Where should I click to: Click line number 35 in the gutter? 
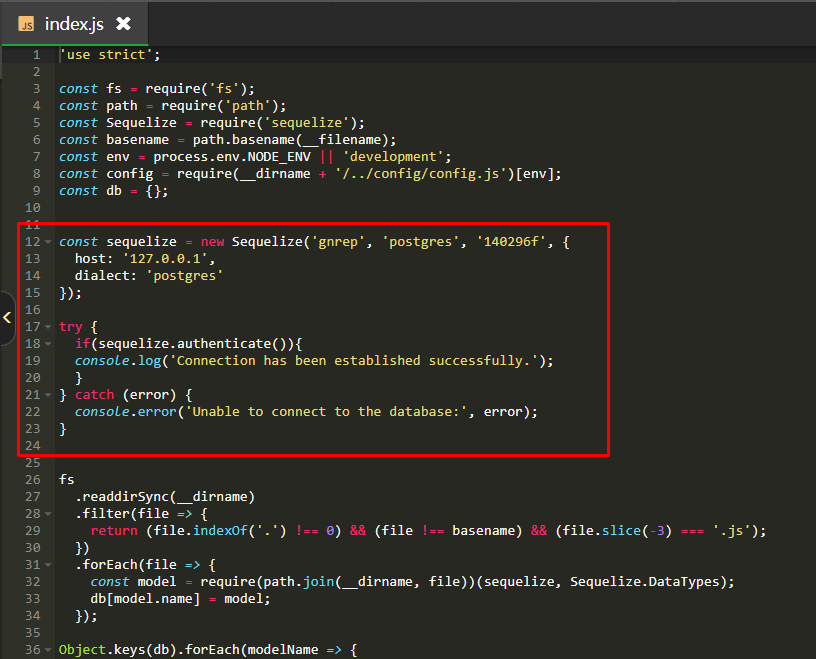32,633
